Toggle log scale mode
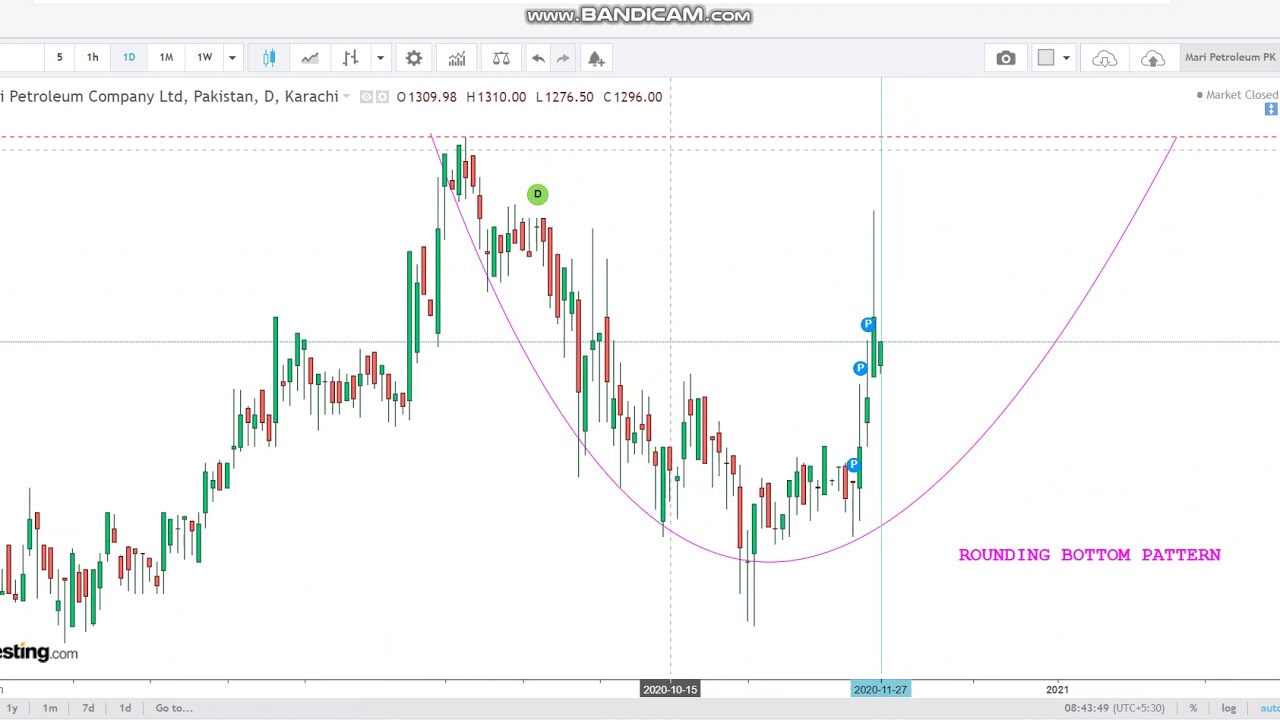This screenshot has width=1280, height=720. [1228, 708]
